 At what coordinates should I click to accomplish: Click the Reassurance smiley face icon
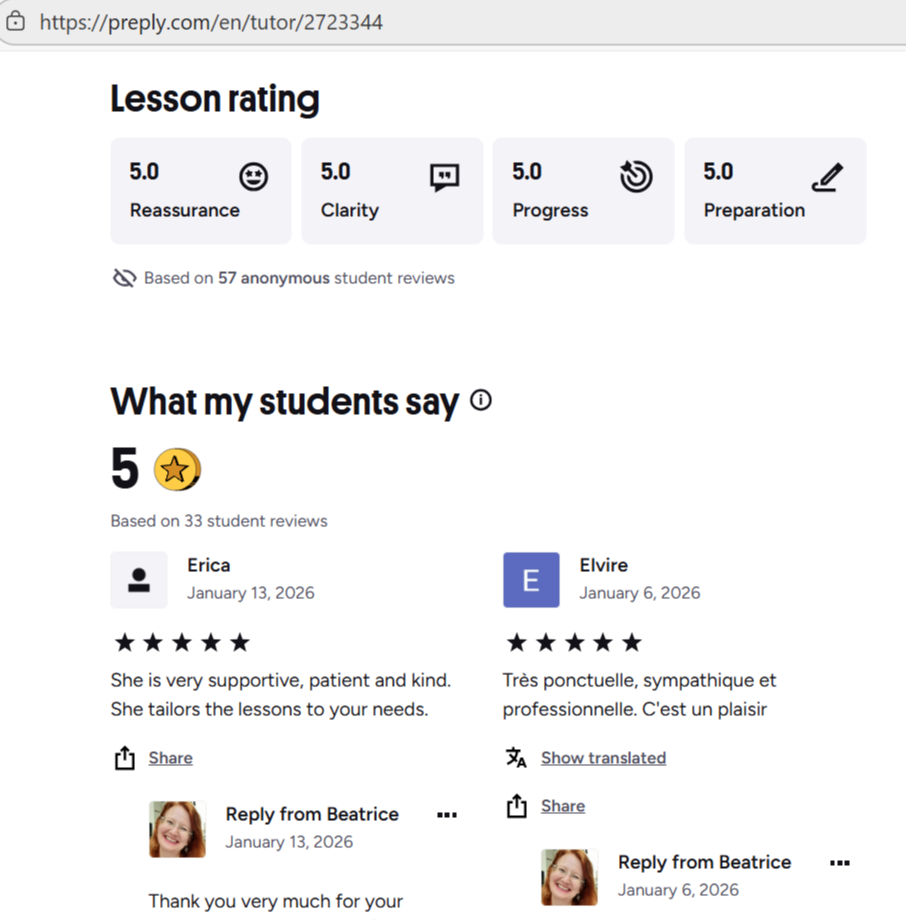click(x=254, y=178)
